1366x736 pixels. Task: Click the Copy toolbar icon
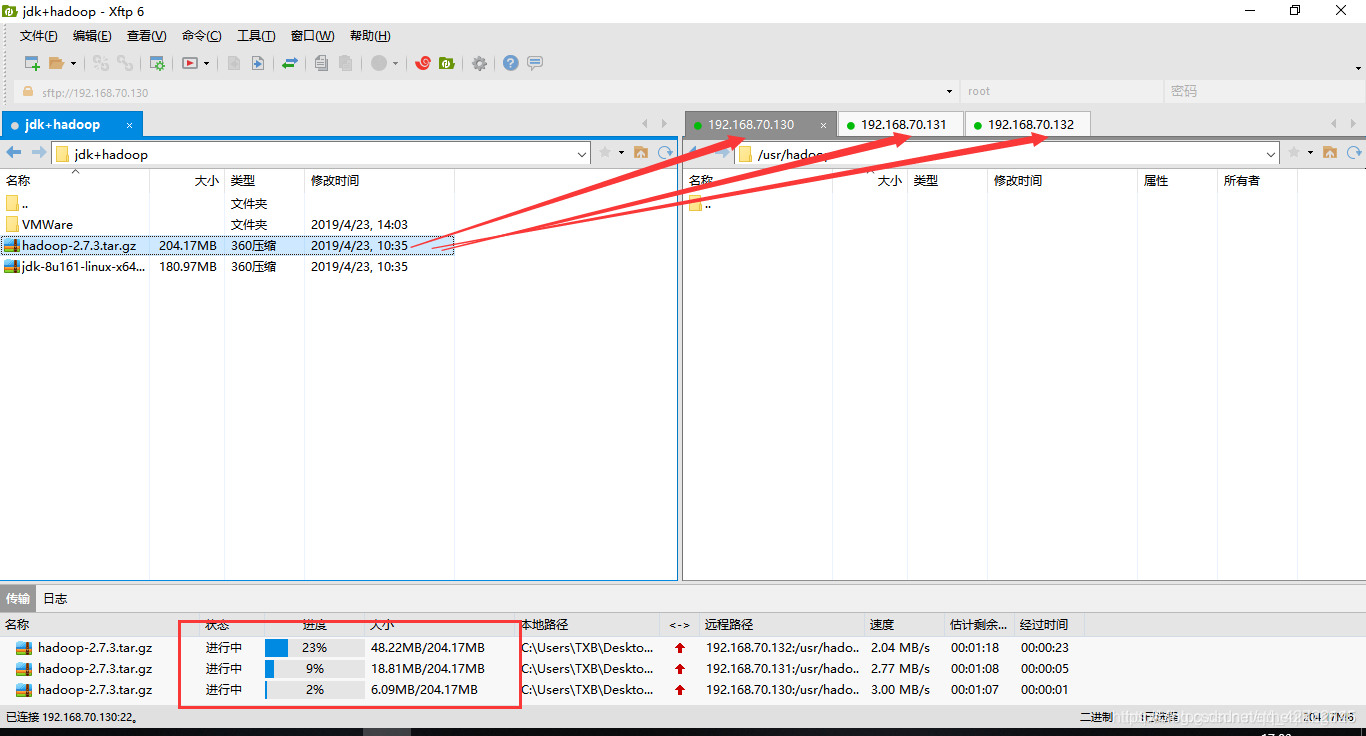point(321,63)
